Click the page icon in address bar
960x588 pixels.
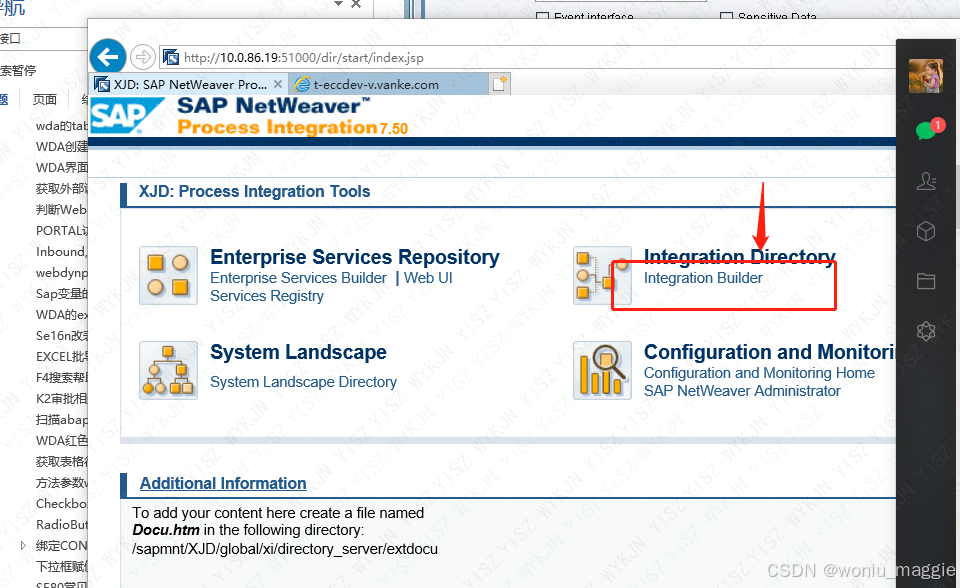tap(171, 58)
